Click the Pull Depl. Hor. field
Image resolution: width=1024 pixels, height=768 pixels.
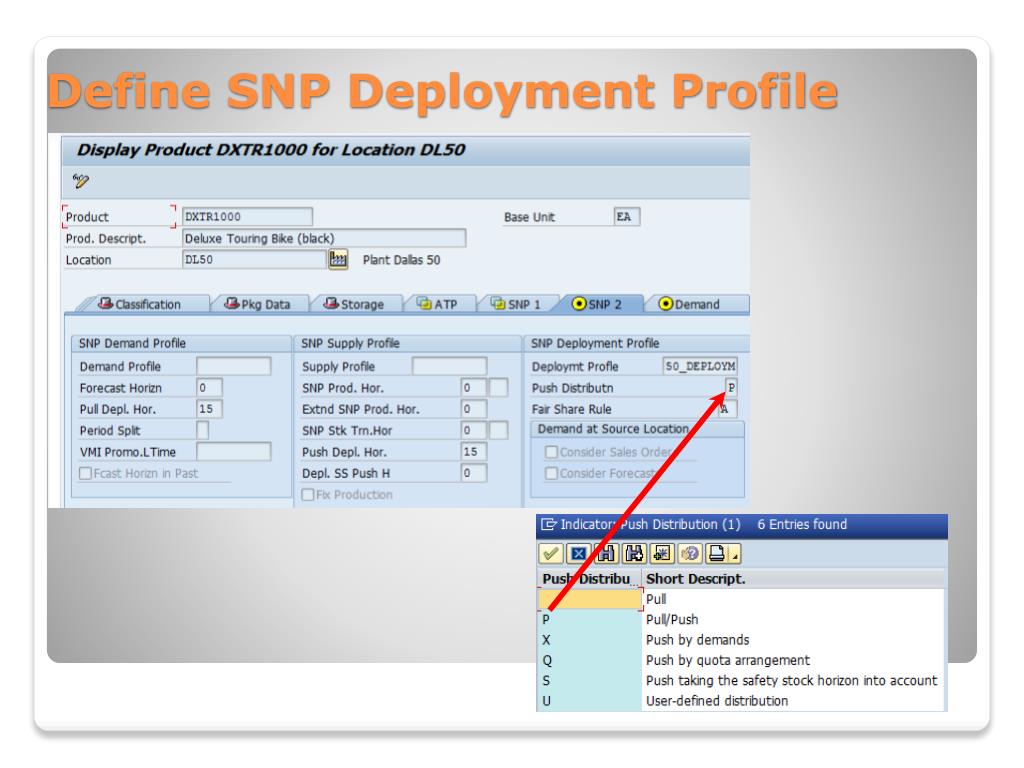[x=209, y=409]
